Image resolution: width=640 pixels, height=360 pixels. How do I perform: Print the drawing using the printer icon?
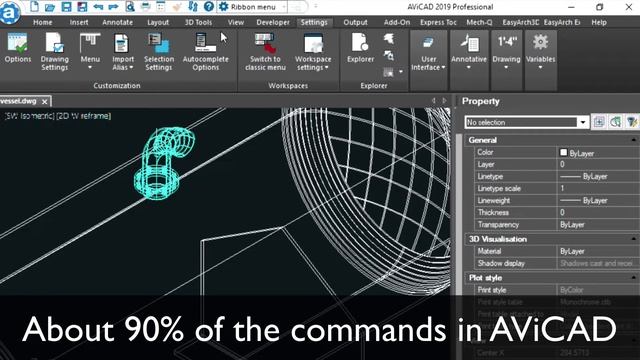tap(146, 7)
